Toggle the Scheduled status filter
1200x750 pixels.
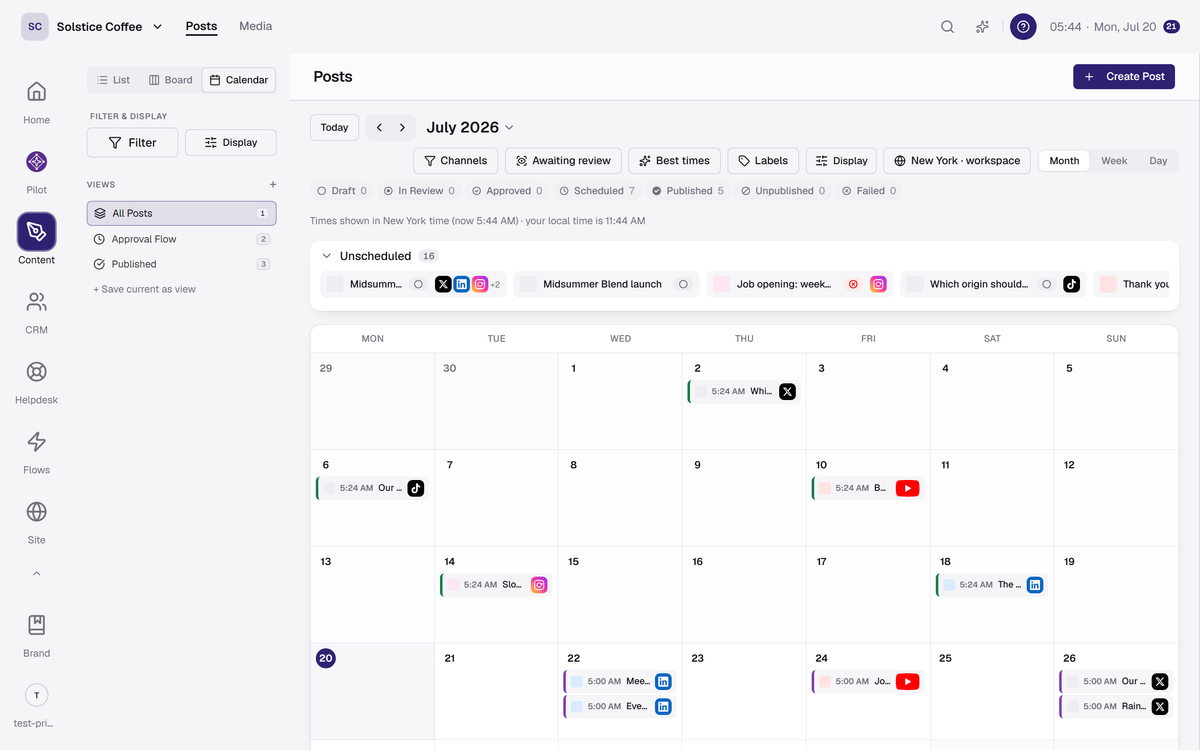597,190
